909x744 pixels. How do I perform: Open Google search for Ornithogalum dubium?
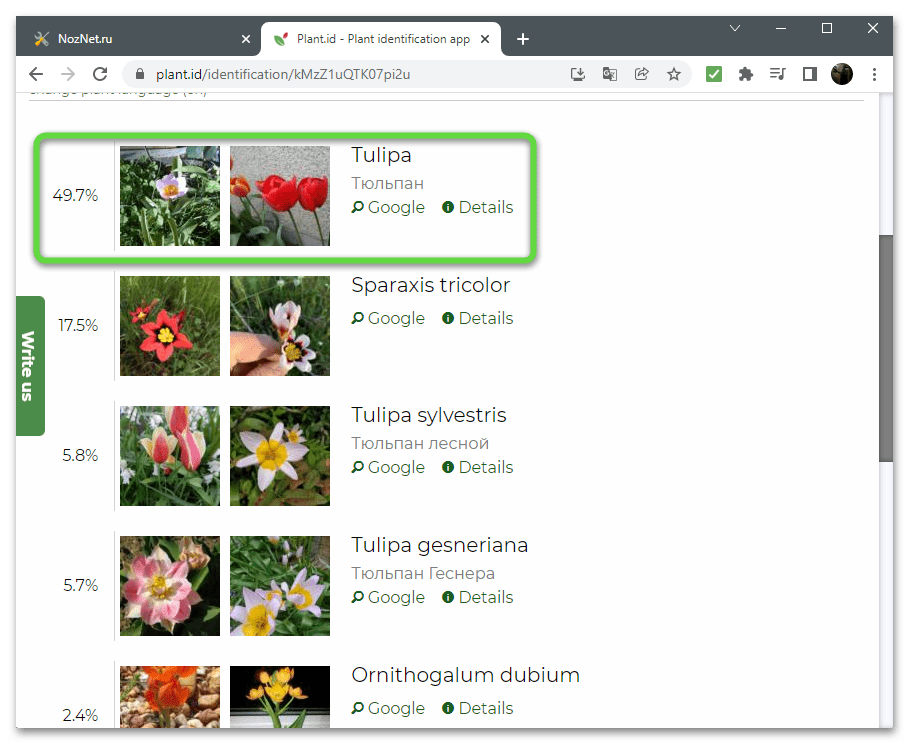click(388, 708)
